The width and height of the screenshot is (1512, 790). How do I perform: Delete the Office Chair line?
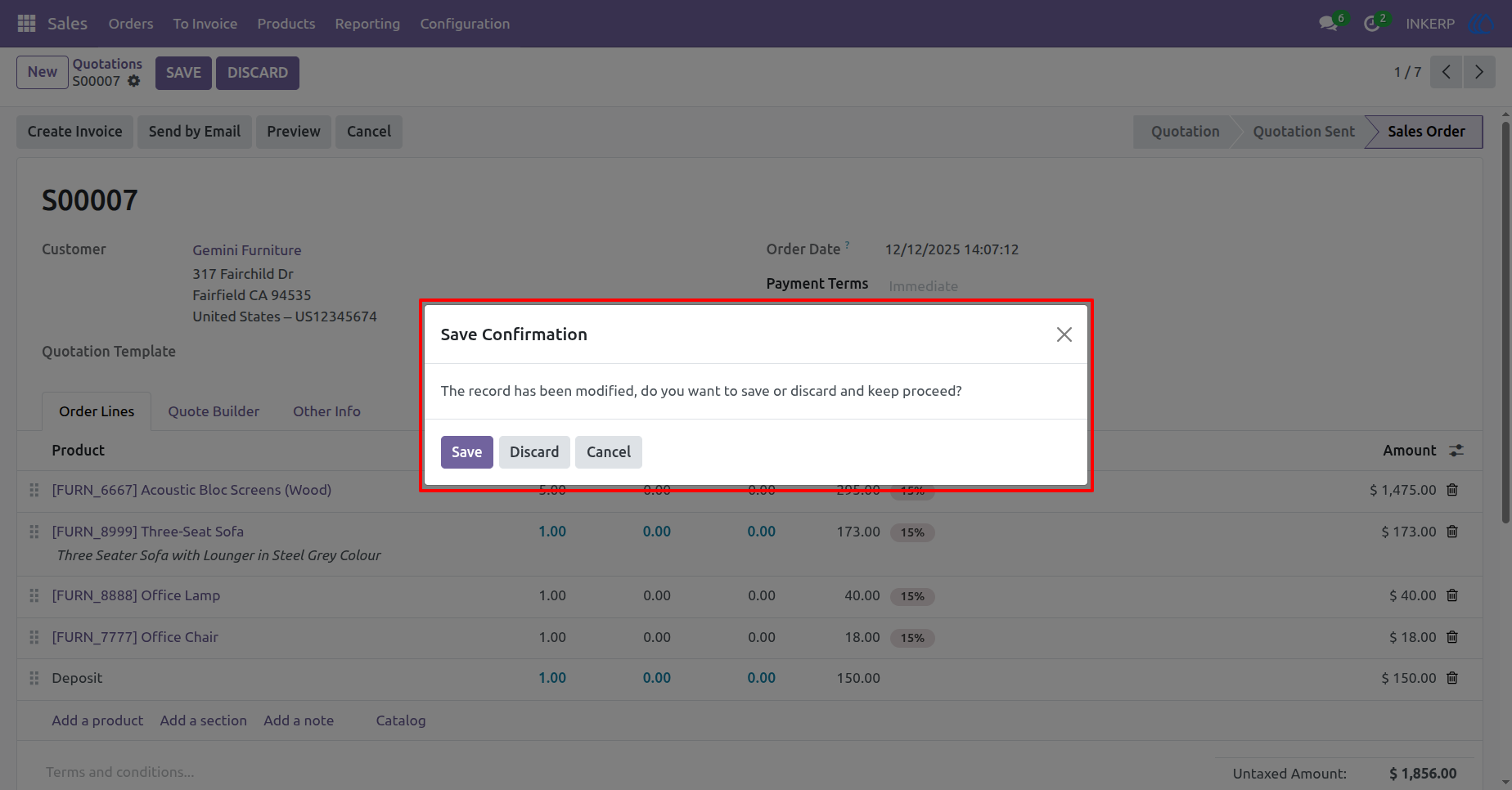1452,637
